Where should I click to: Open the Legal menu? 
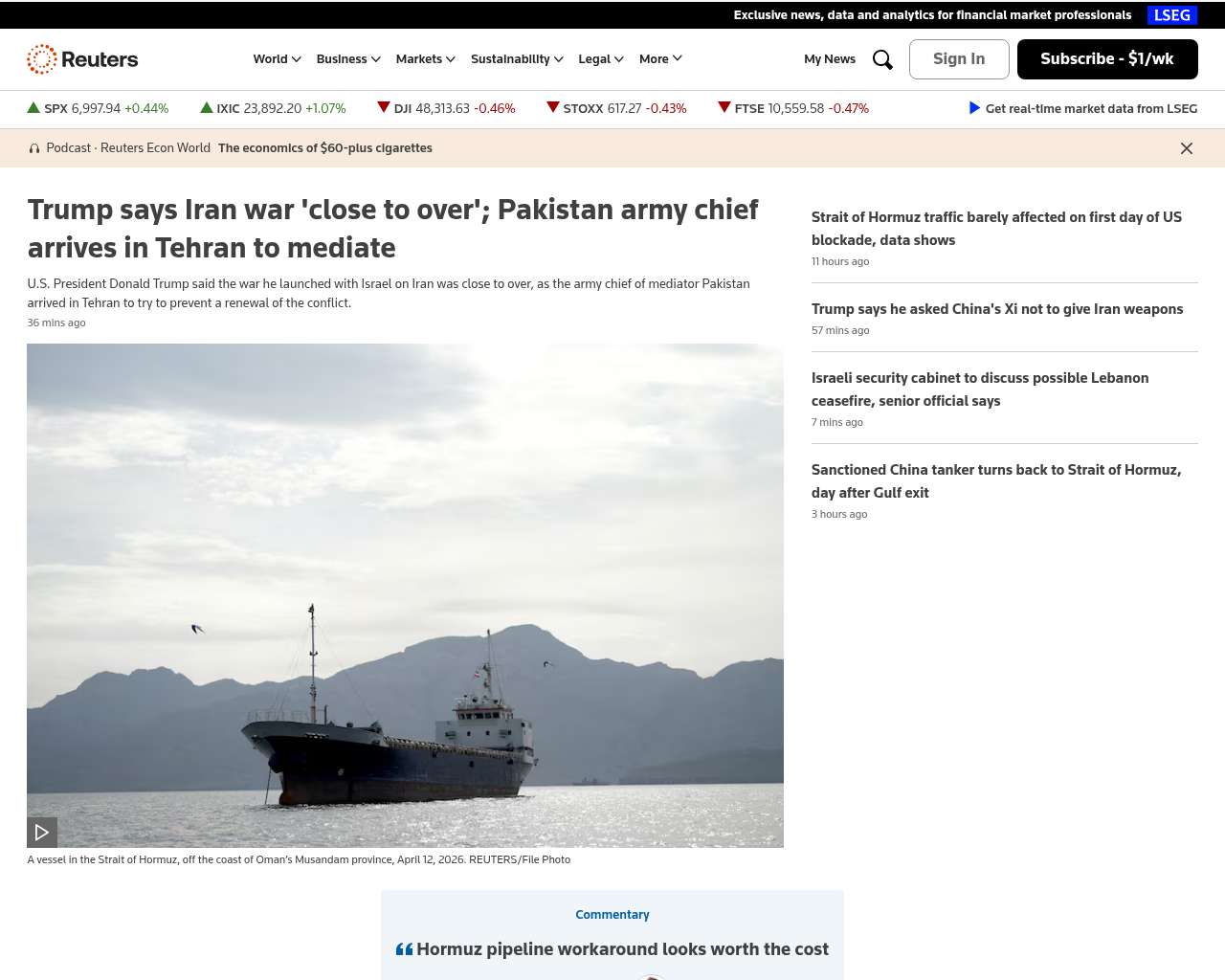[x=601, y=59]
